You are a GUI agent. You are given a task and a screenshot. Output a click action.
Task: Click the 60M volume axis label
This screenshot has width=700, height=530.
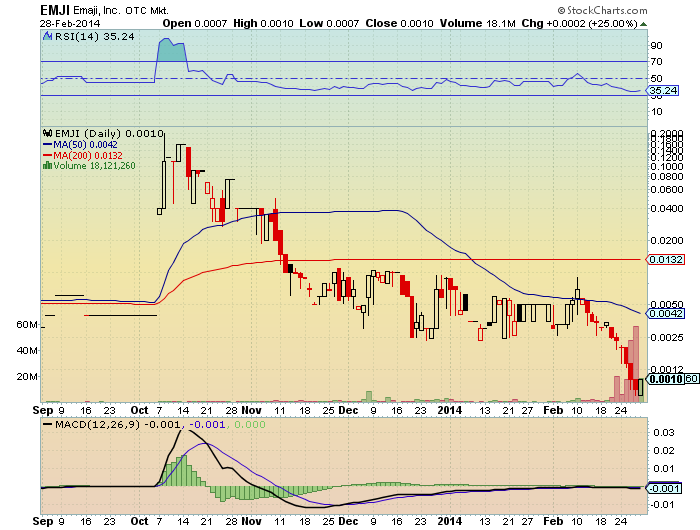coord(27,325)
